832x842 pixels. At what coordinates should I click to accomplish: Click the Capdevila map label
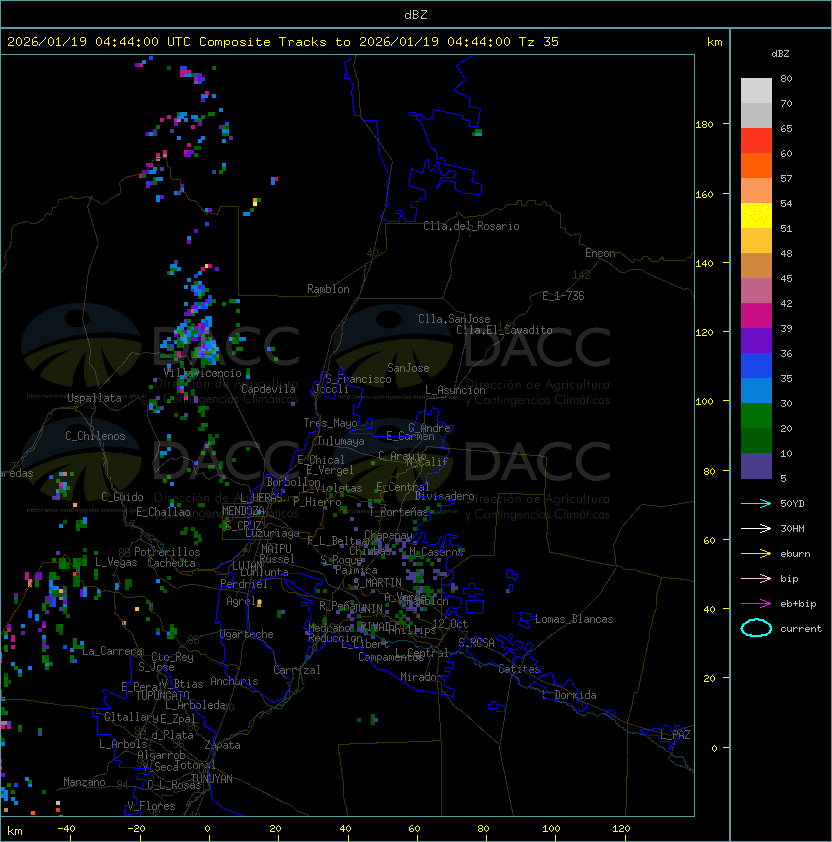[268, 389]
